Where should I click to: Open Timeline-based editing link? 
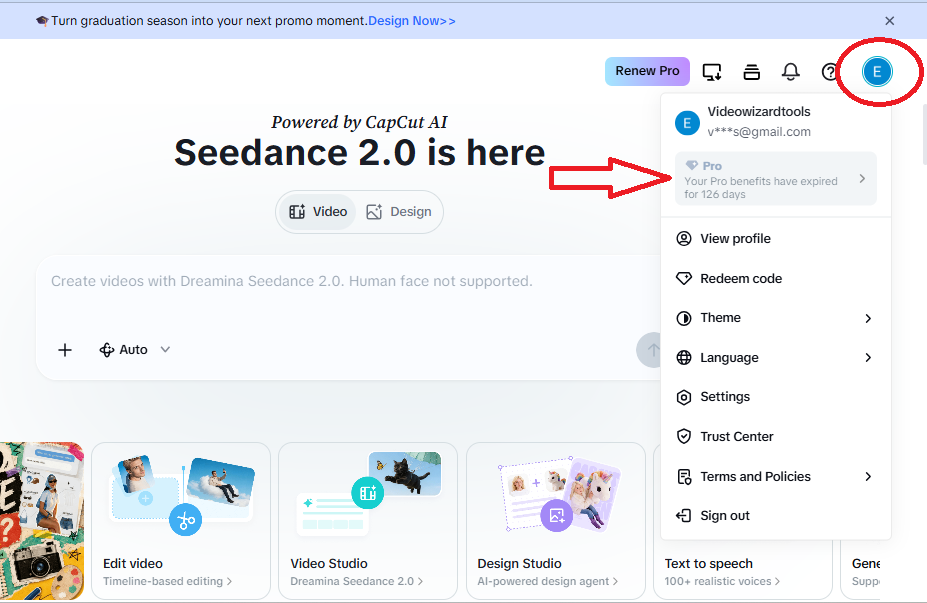(x=167, y=581)
